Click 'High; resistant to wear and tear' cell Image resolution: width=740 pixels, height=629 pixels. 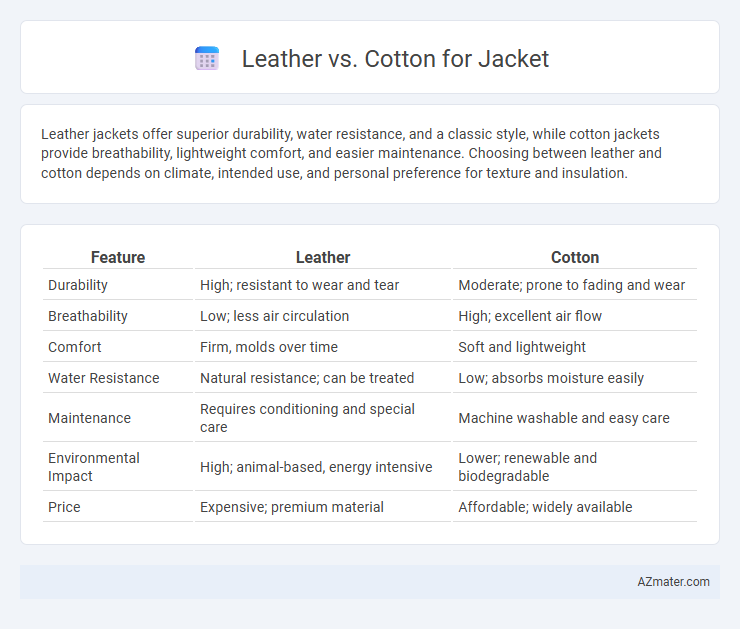(x=299, y=285)
